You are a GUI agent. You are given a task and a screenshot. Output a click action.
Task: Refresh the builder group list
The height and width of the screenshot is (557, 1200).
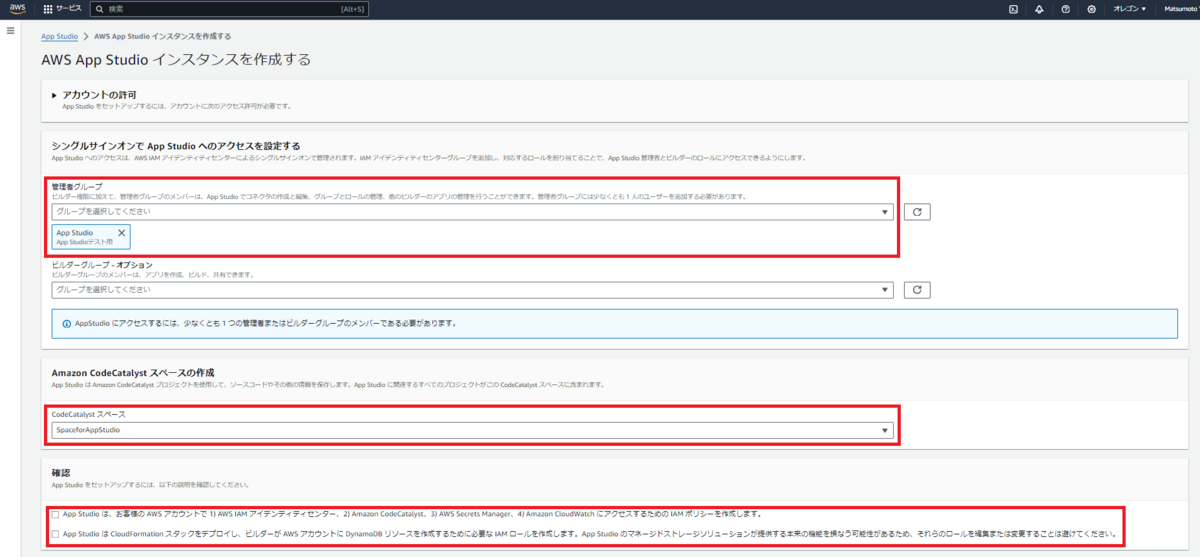click(x=917, y=290)
